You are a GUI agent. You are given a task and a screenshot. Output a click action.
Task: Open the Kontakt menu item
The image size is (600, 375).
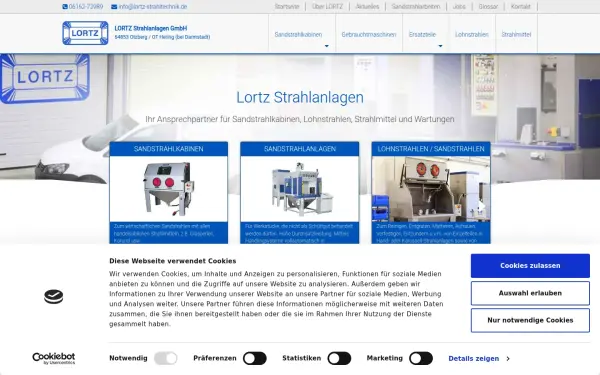pos(521,7)
